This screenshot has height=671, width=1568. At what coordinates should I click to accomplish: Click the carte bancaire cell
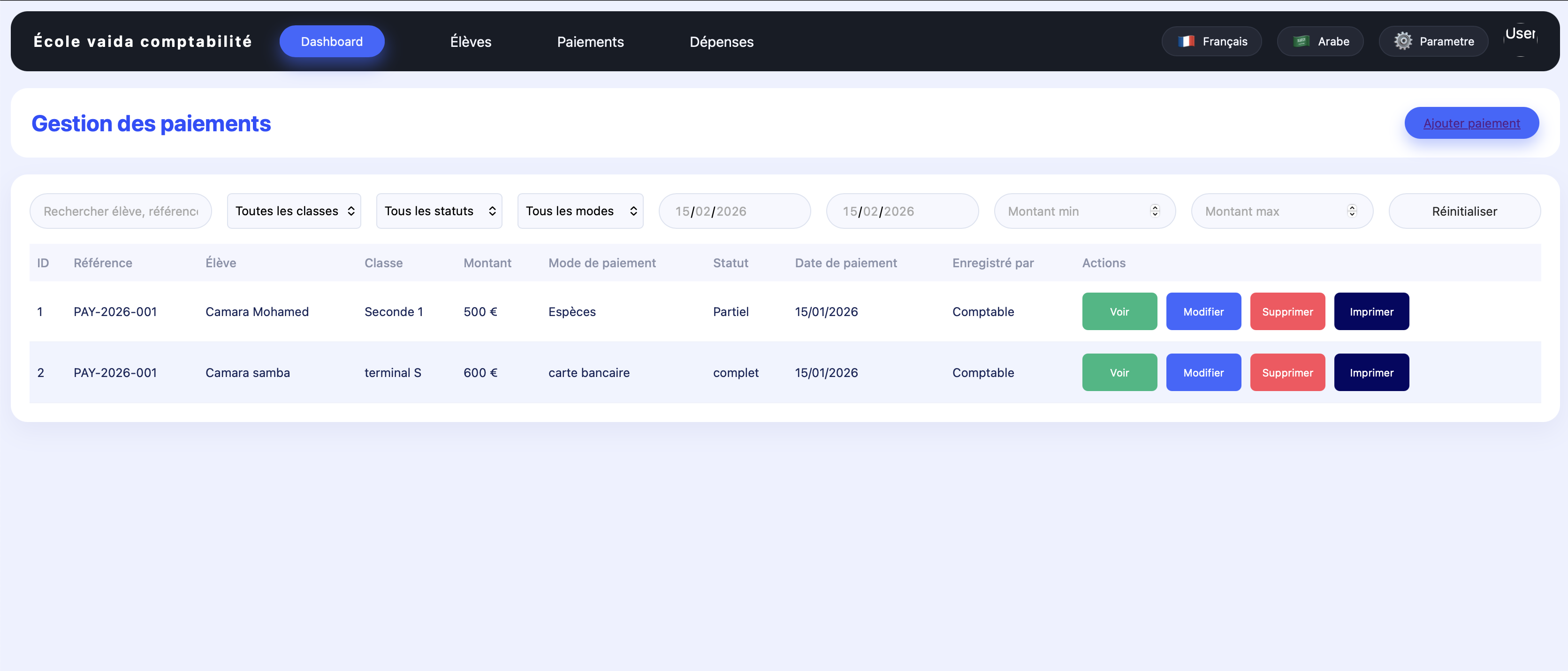[x=589, y=372]
